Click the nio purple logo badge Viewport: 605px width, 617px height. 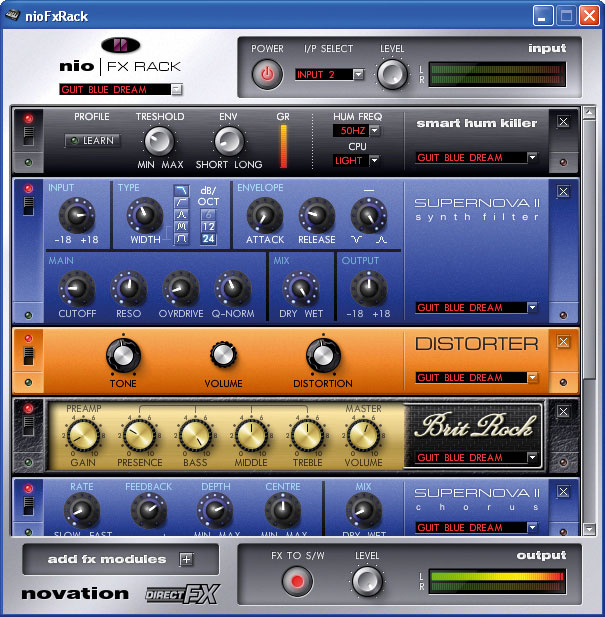point(121,45)
